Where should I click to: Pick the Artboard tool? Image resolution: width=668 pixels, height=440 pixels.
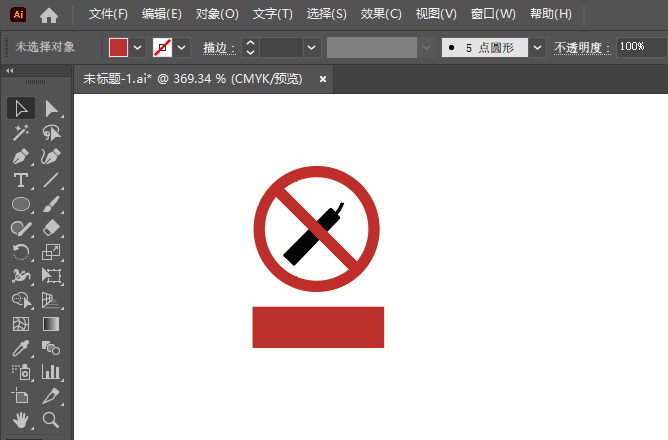[21, 396]
